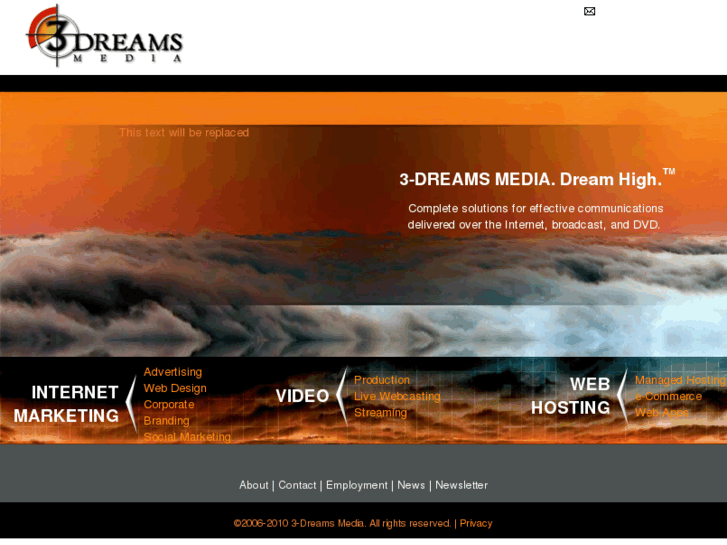
Task: Subscribe via the Newsletter link
Action: (x=461, y=485)
